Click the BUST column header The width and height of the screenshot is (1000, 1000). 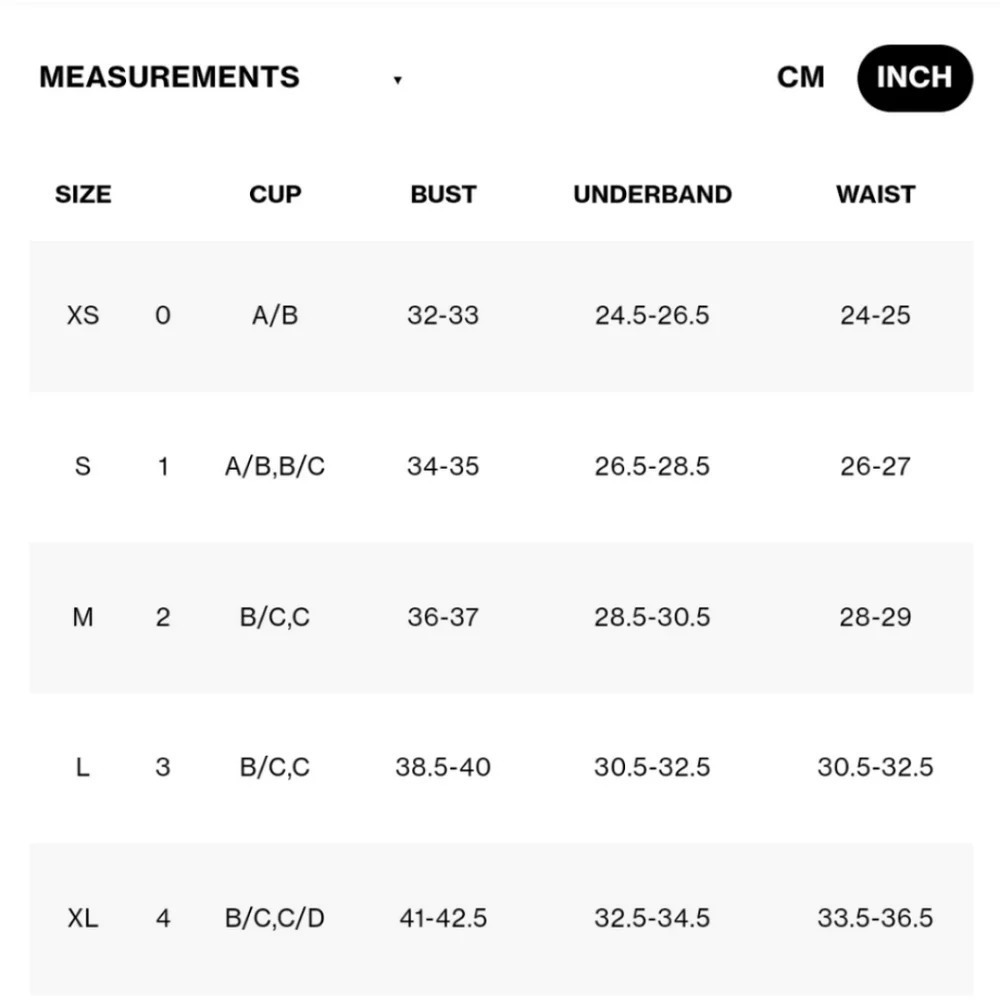(443, 195)
